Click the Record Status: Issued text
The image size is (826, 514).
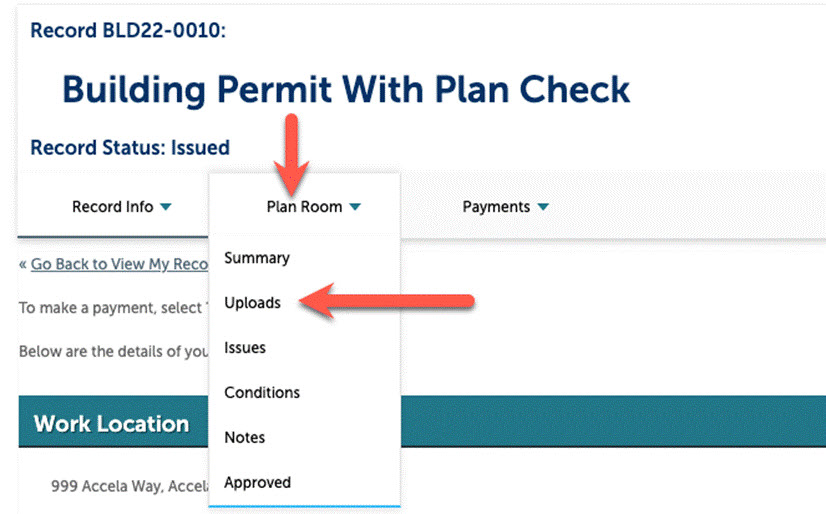click(130, 148)
